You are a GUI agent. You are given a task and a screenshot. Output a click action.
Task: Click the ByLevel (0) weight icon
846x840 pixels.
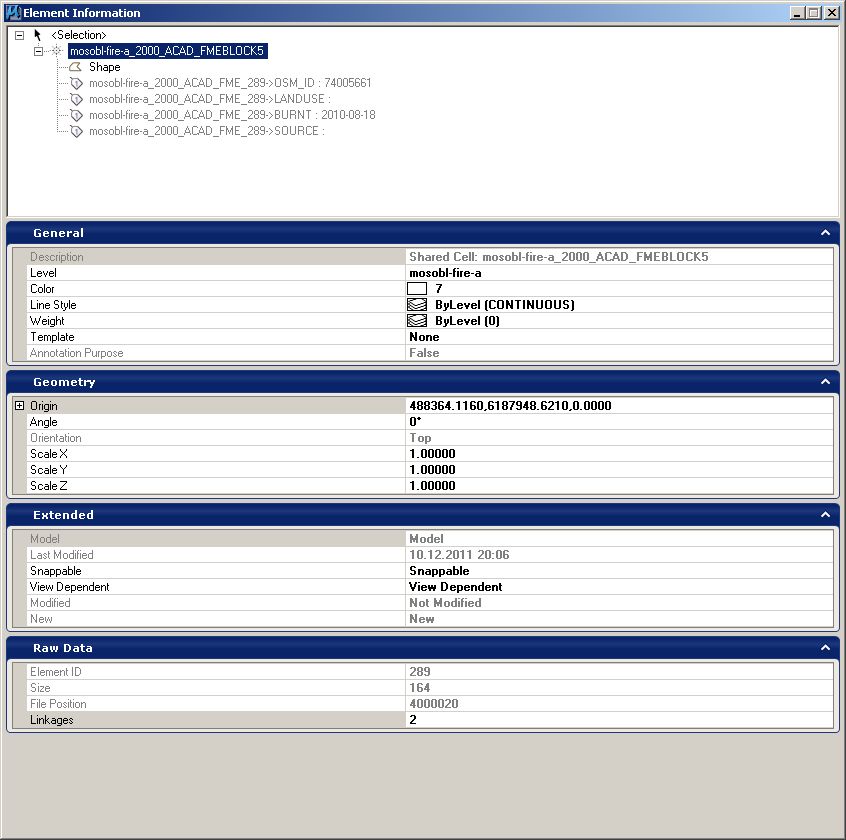tap(418, 321)
